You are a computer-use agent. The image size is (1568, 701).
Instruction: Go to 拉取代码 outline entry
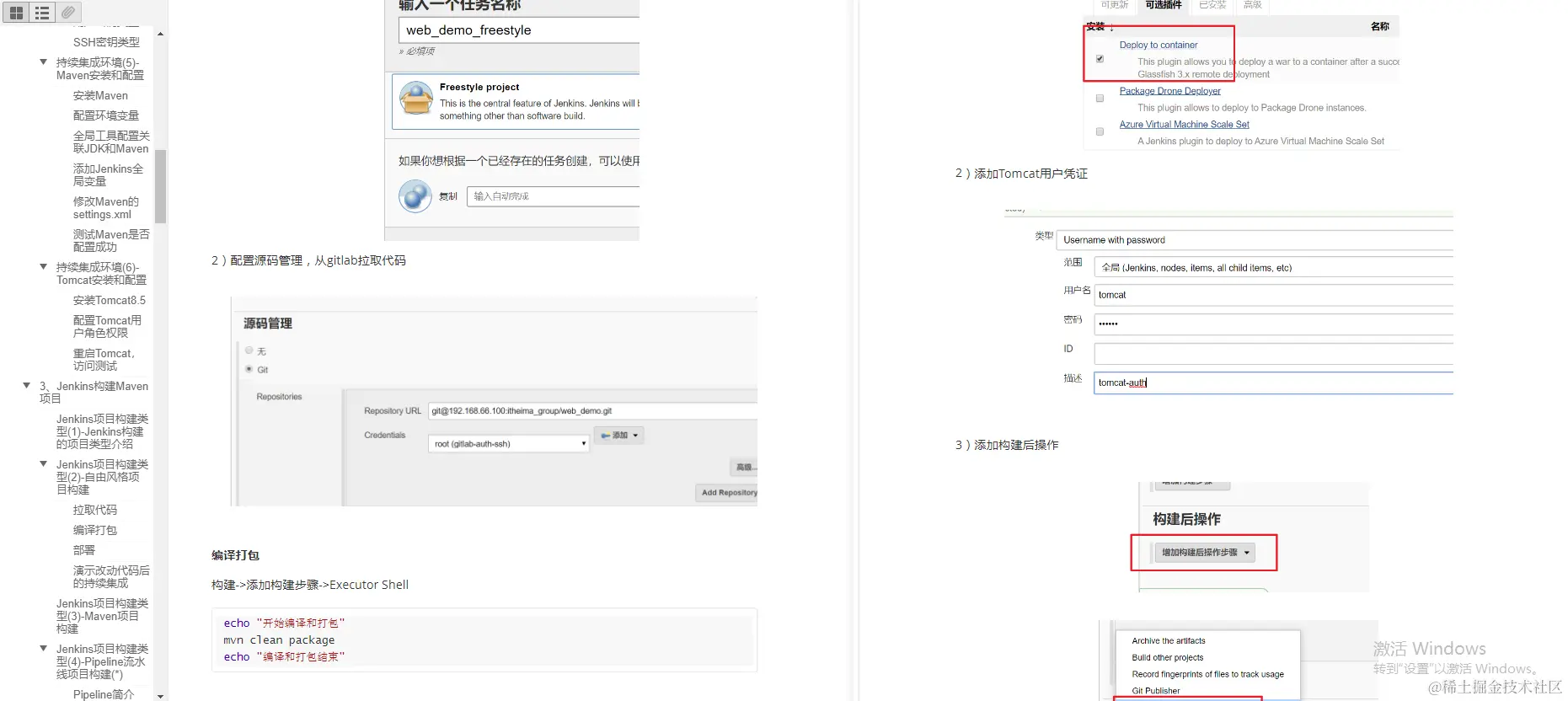[94, 511]
